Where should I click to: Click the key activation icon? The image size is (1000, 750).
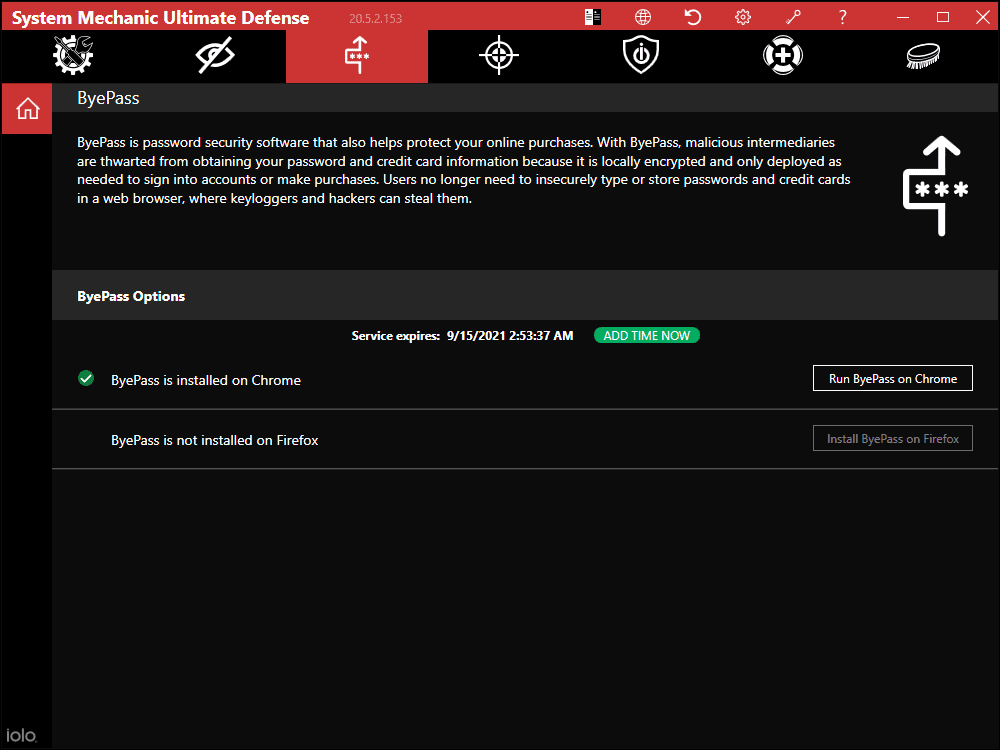pyautogui.click(x=793, y=17)
